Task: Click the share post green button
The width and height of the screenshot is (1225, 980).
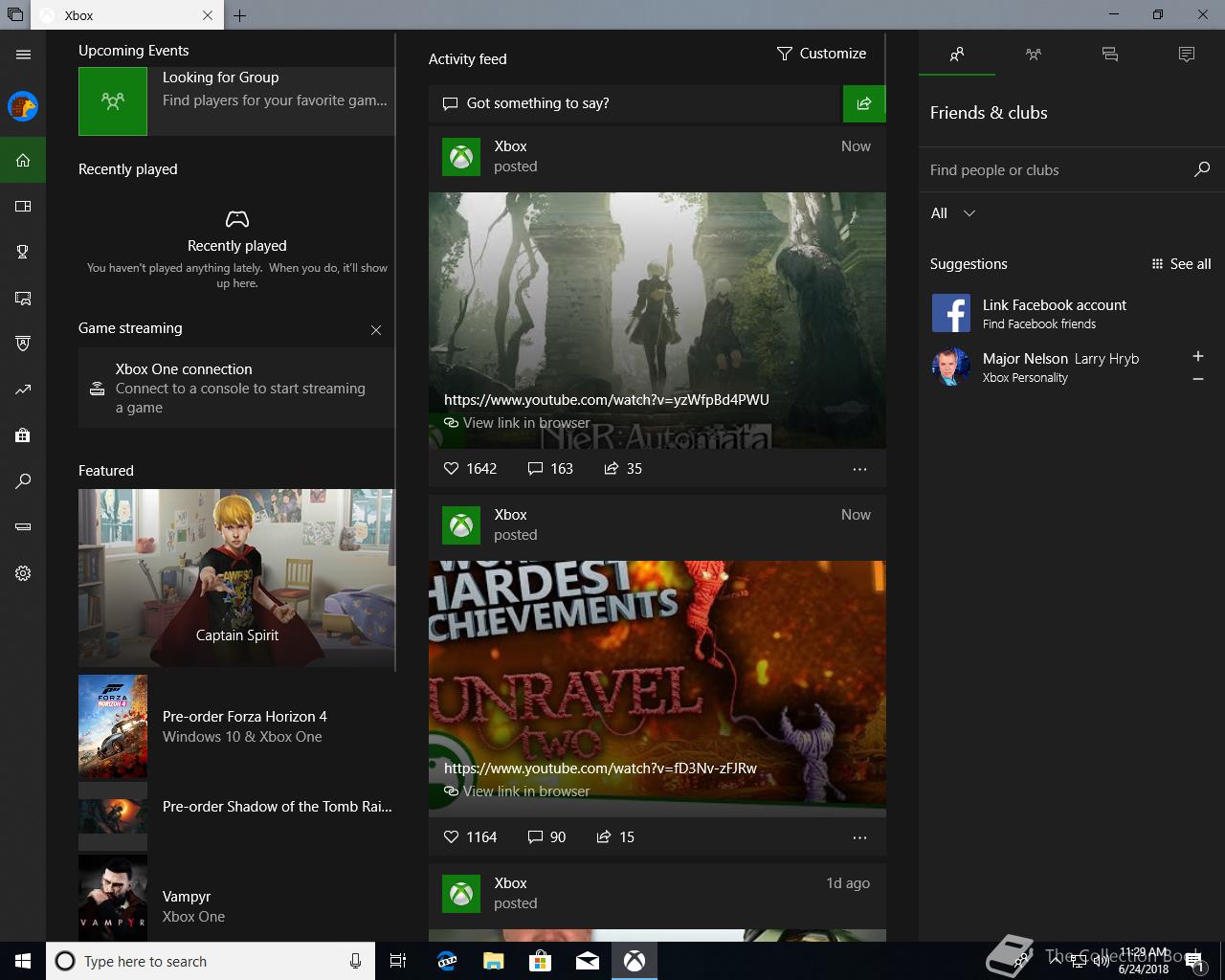Action: pos(864,103)
